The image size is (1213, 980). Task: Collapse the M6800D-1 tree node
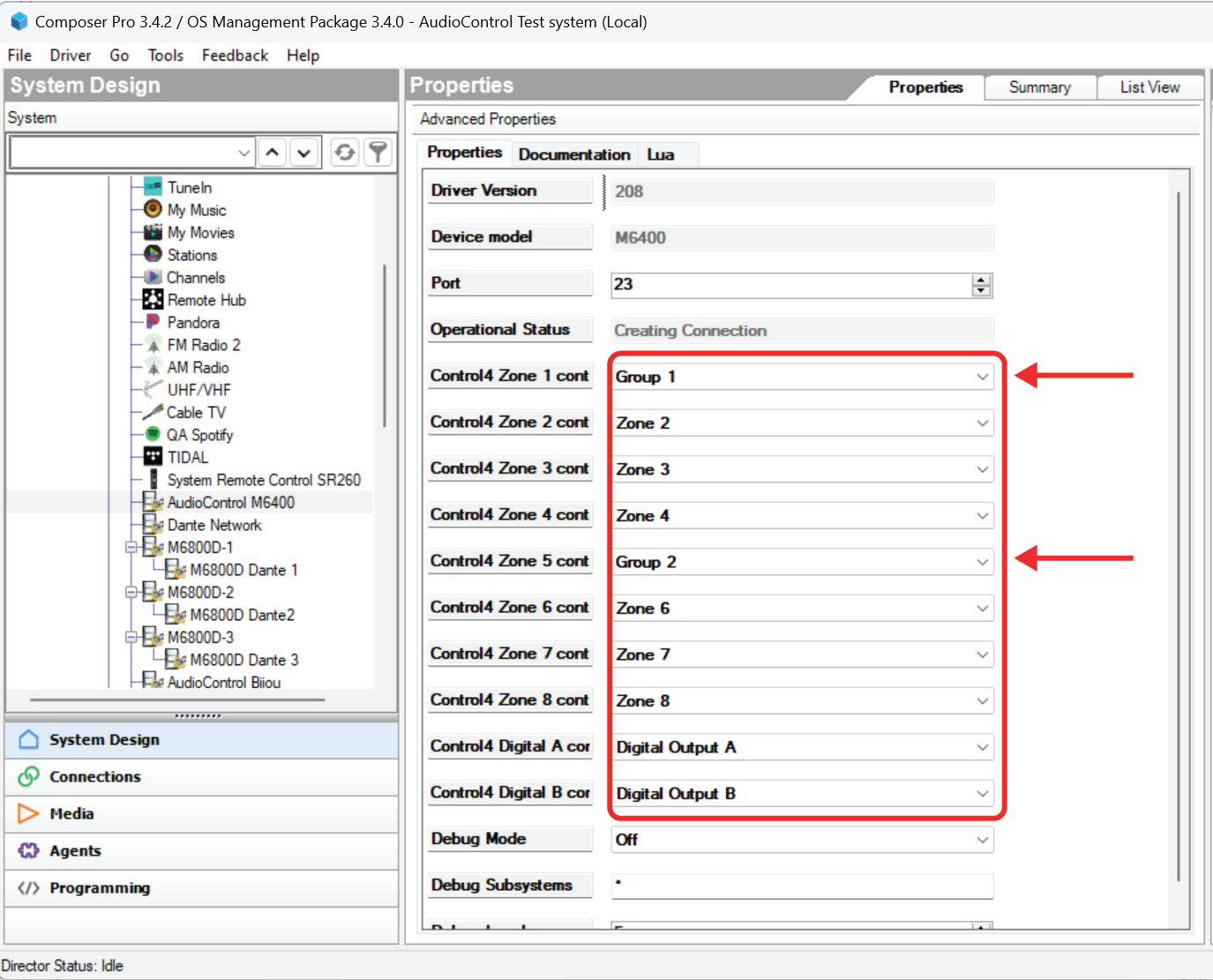pos(131,547)
